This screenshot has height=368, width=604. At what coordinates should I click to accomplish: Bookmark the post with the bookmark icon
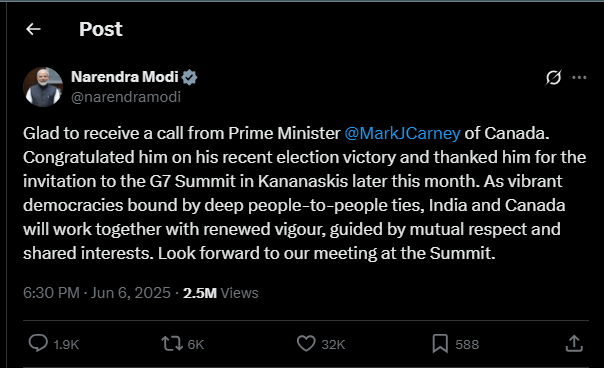pyautogui.click(x=440, y=343)
